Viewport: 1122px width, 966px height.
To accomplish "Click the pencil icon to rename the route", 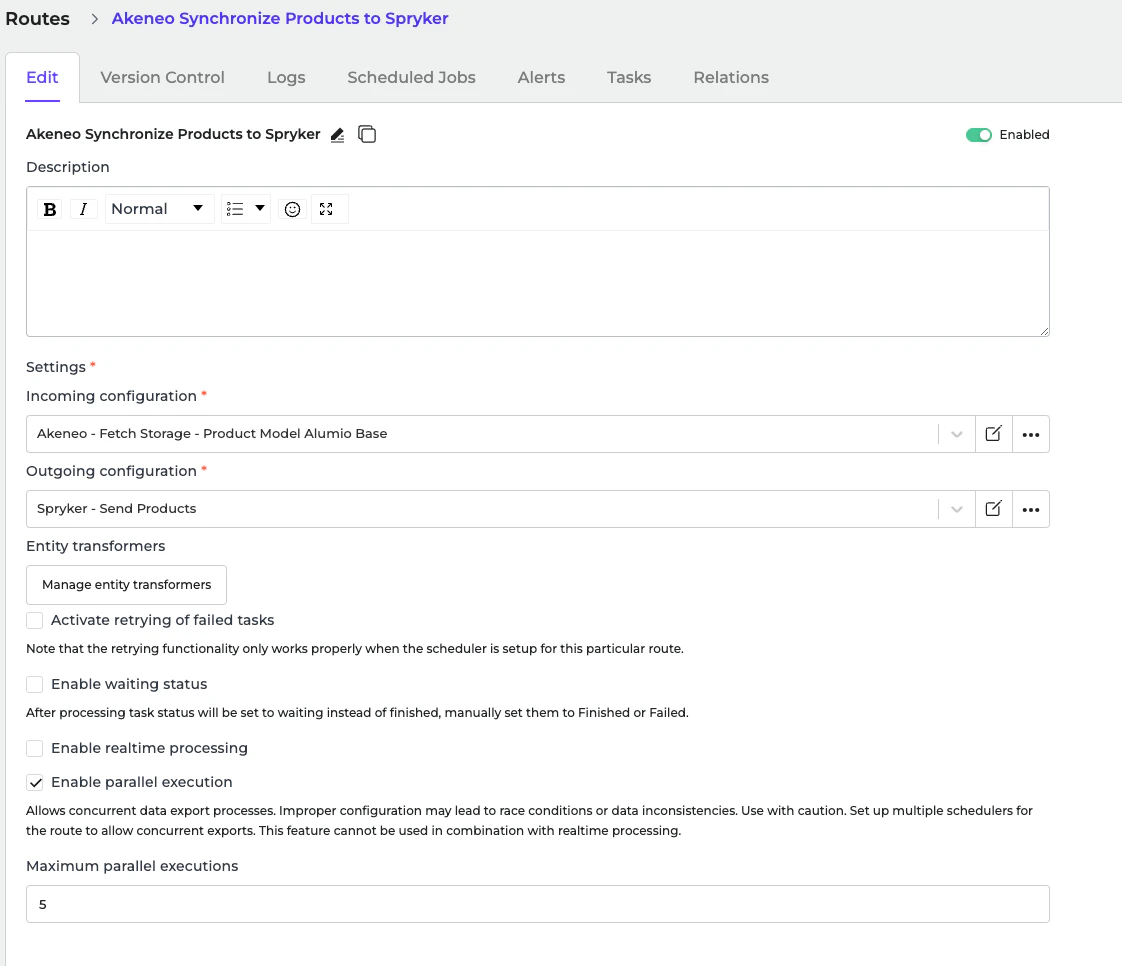I will coord(338,135).
